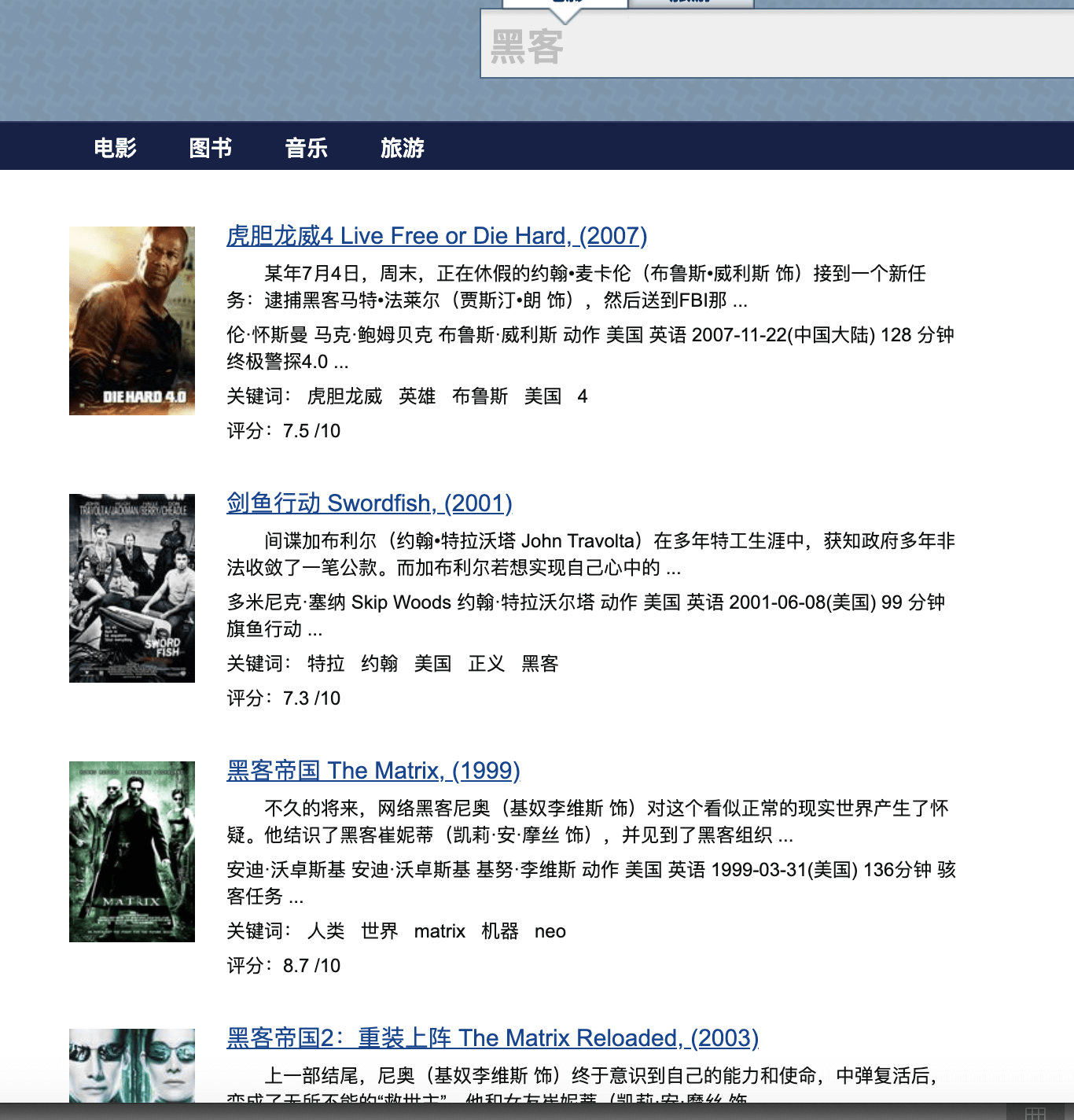Click the 黑客 keyword under Swordfish
Viewport: 1074px width, 1120px height.
click(x=539, y=664)
